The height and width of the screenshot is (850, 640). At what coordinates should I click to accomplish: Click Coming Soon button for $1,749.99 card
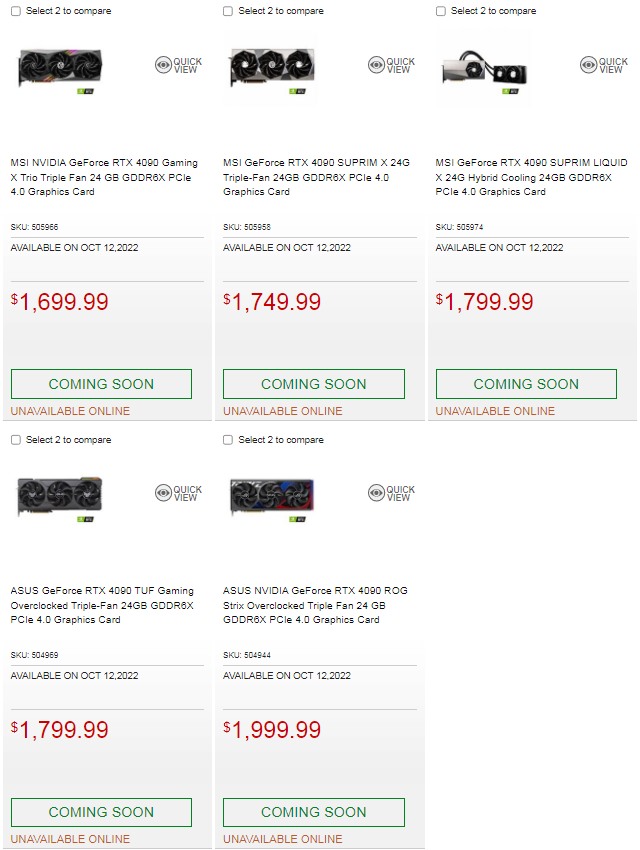313,384
